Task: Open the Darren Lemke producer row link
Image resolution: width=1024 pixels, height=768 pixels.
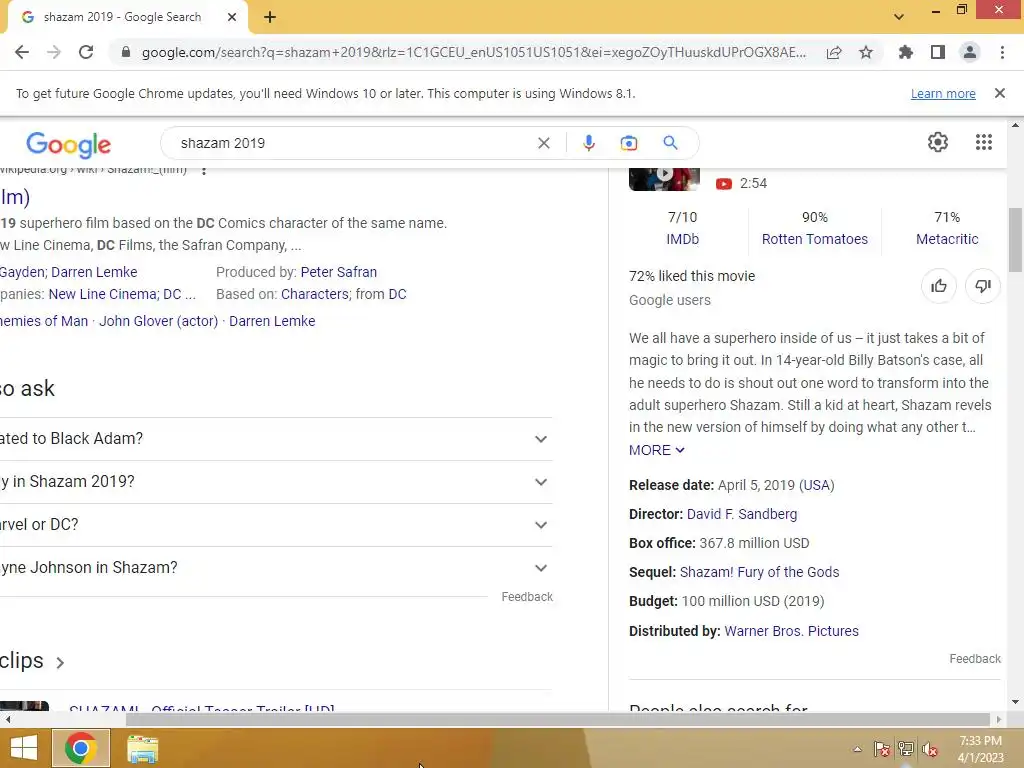Action: pyautogui.click(x=94, y=272)
